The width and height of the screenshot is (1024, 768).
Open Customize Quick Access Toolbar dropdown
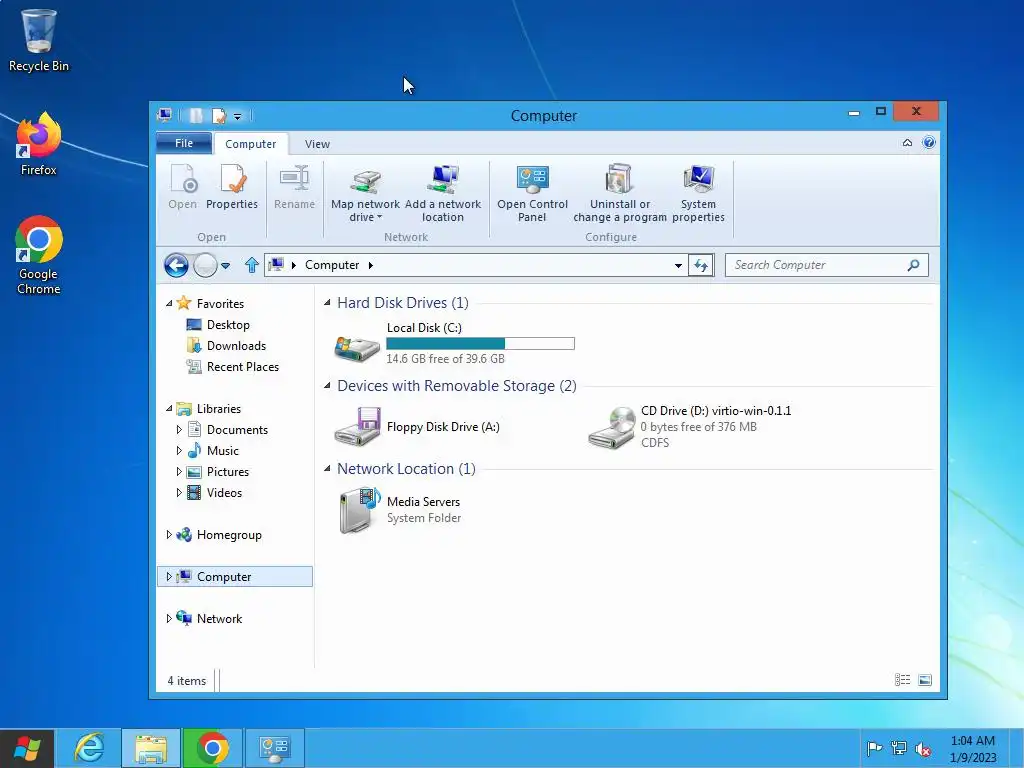(x=238, y=116)
